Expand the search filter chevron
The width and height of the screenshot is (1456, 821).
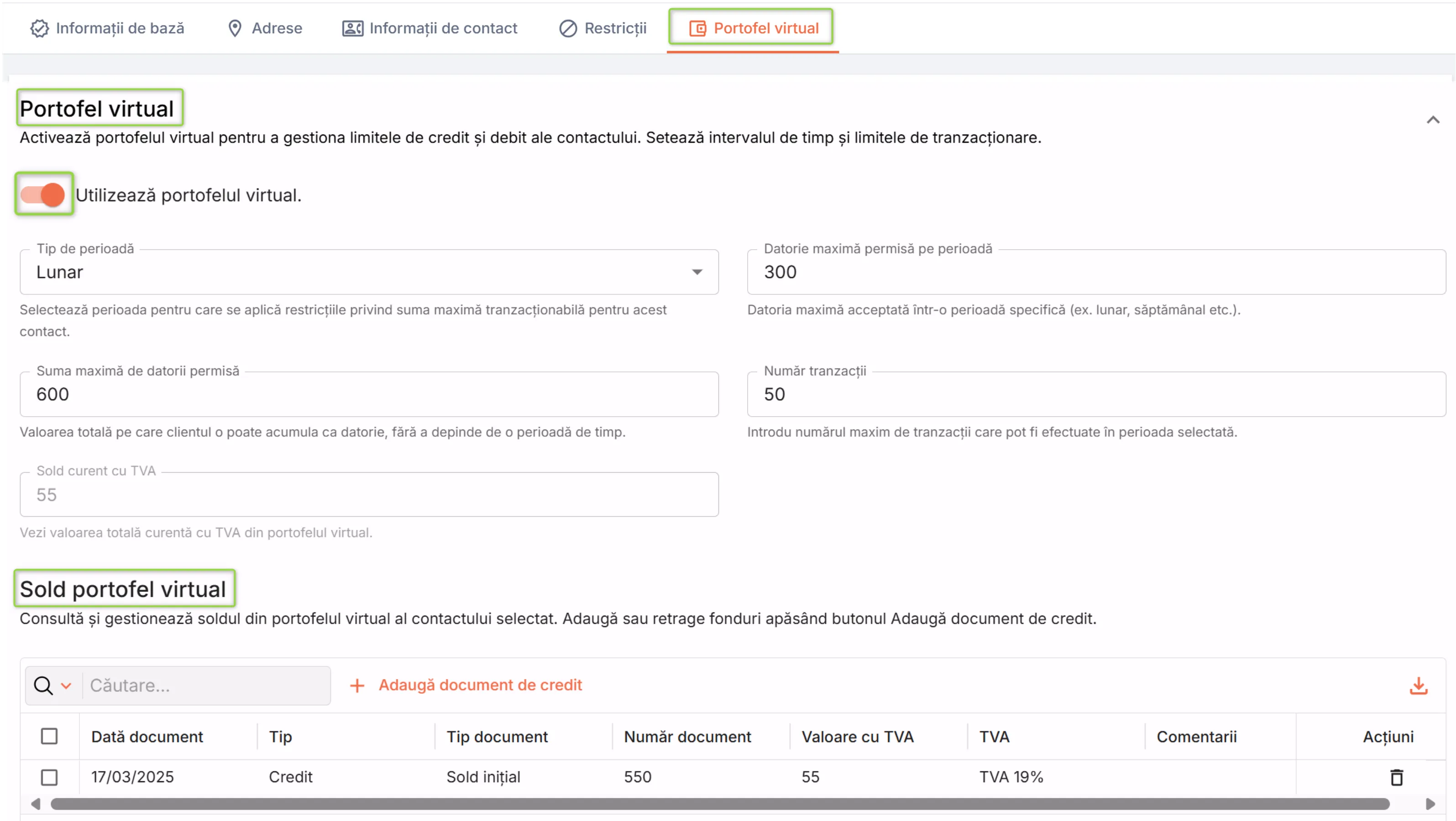tap(66, 686)
